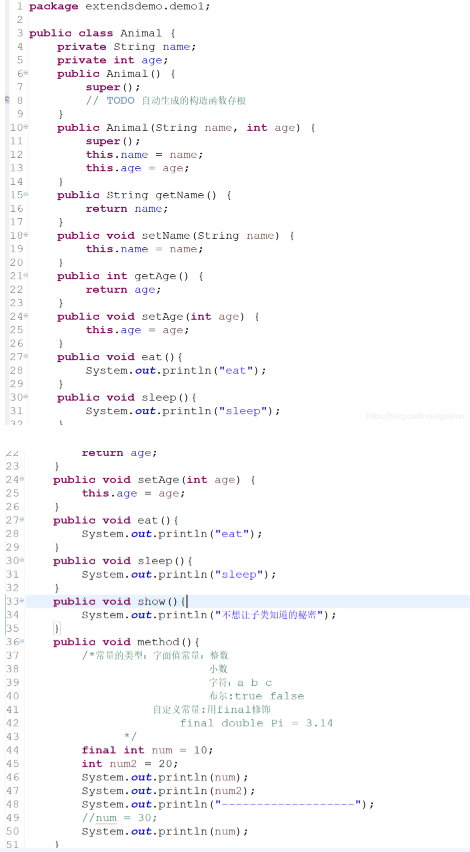Click 'System.out.println(num);' on line 50

(165, 831)
